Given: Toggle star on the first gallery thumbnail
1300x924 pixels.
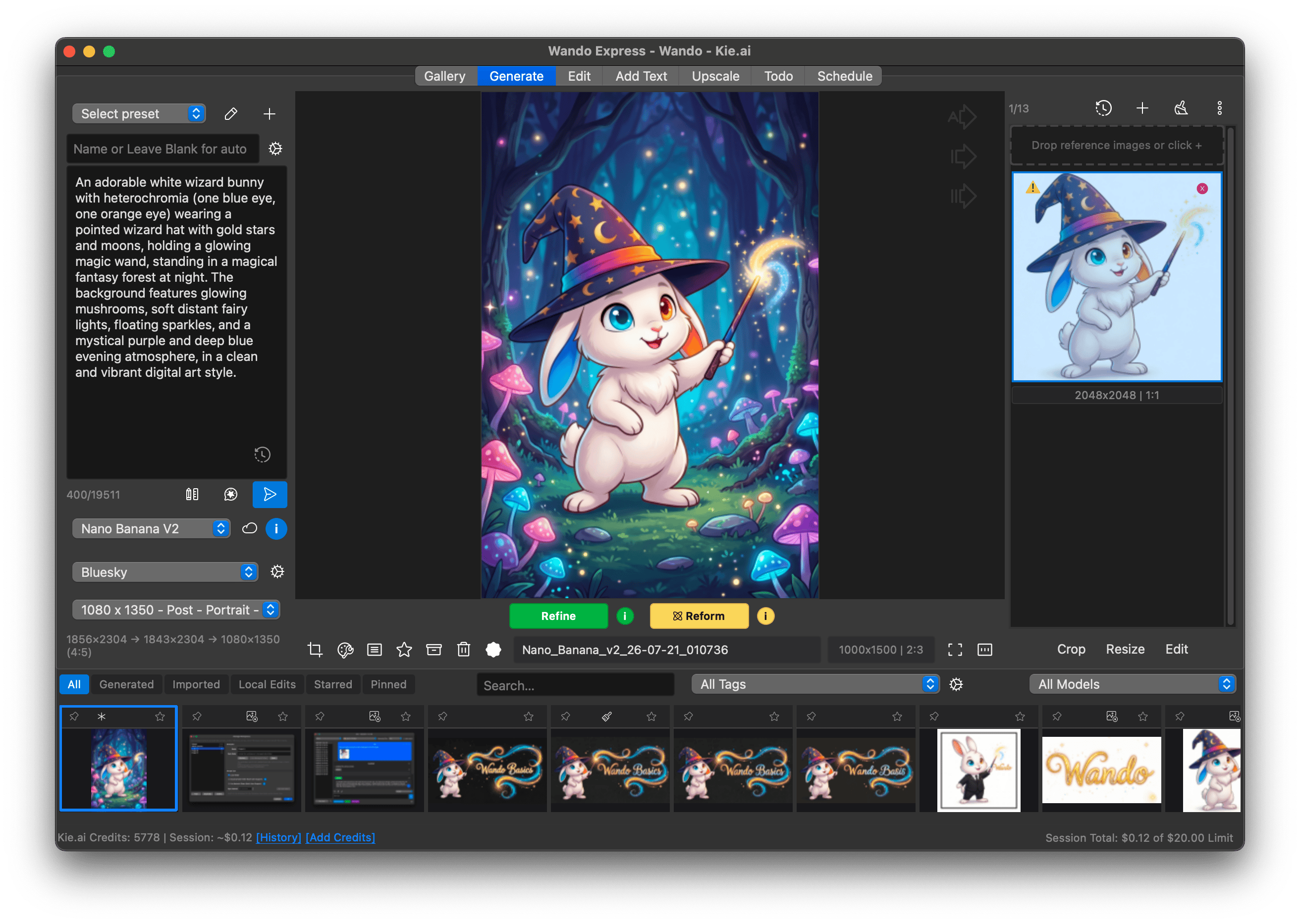Looking at the screenshot, I should pyautogui.click(x=160, y=717).
